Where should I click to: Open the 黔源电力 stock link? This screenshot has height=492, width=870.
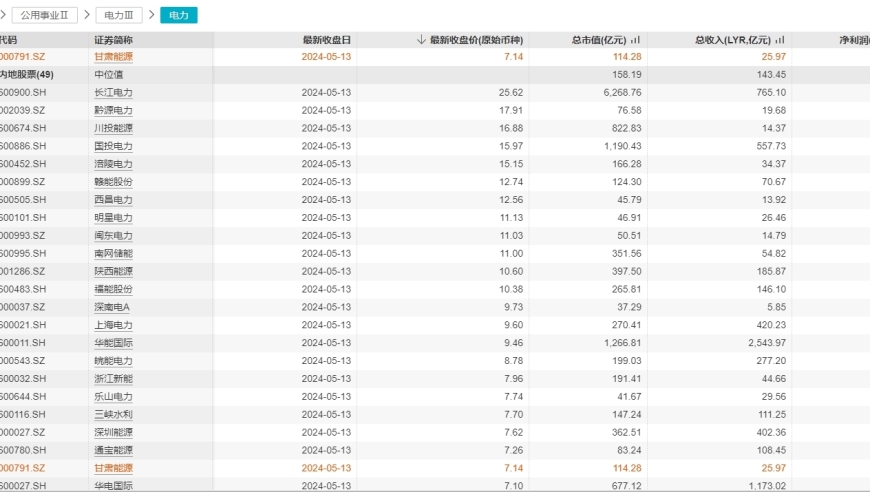click(113, 110)
